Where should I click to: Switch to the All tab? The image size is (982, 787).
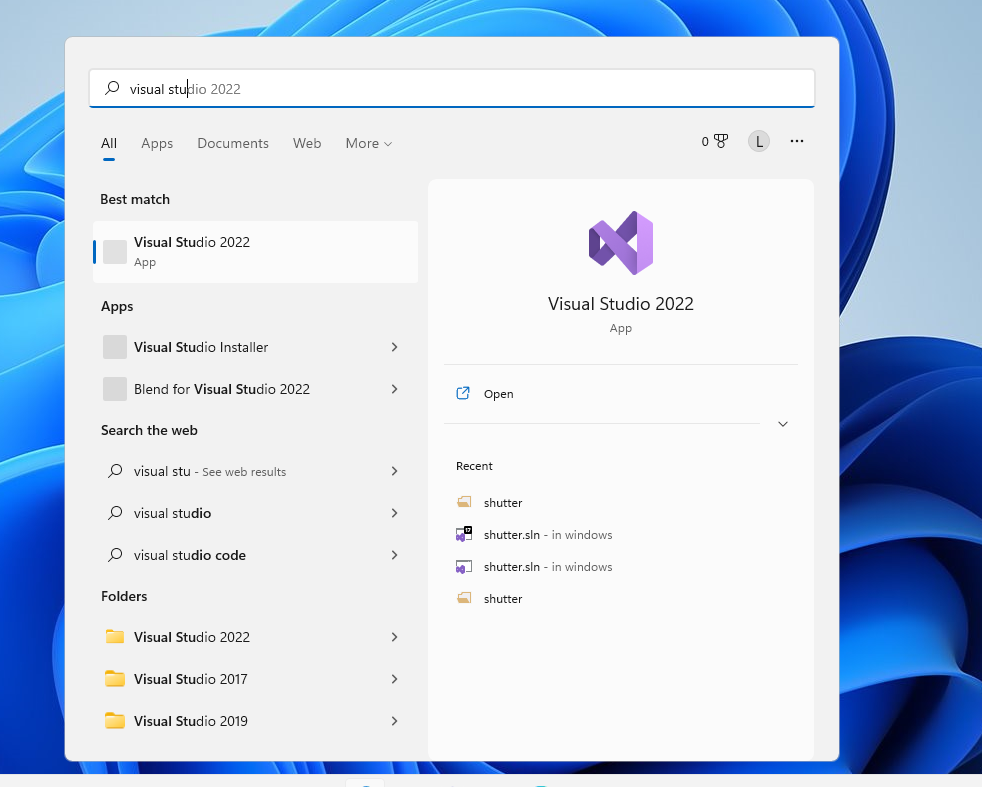click(x=109, y=143)
